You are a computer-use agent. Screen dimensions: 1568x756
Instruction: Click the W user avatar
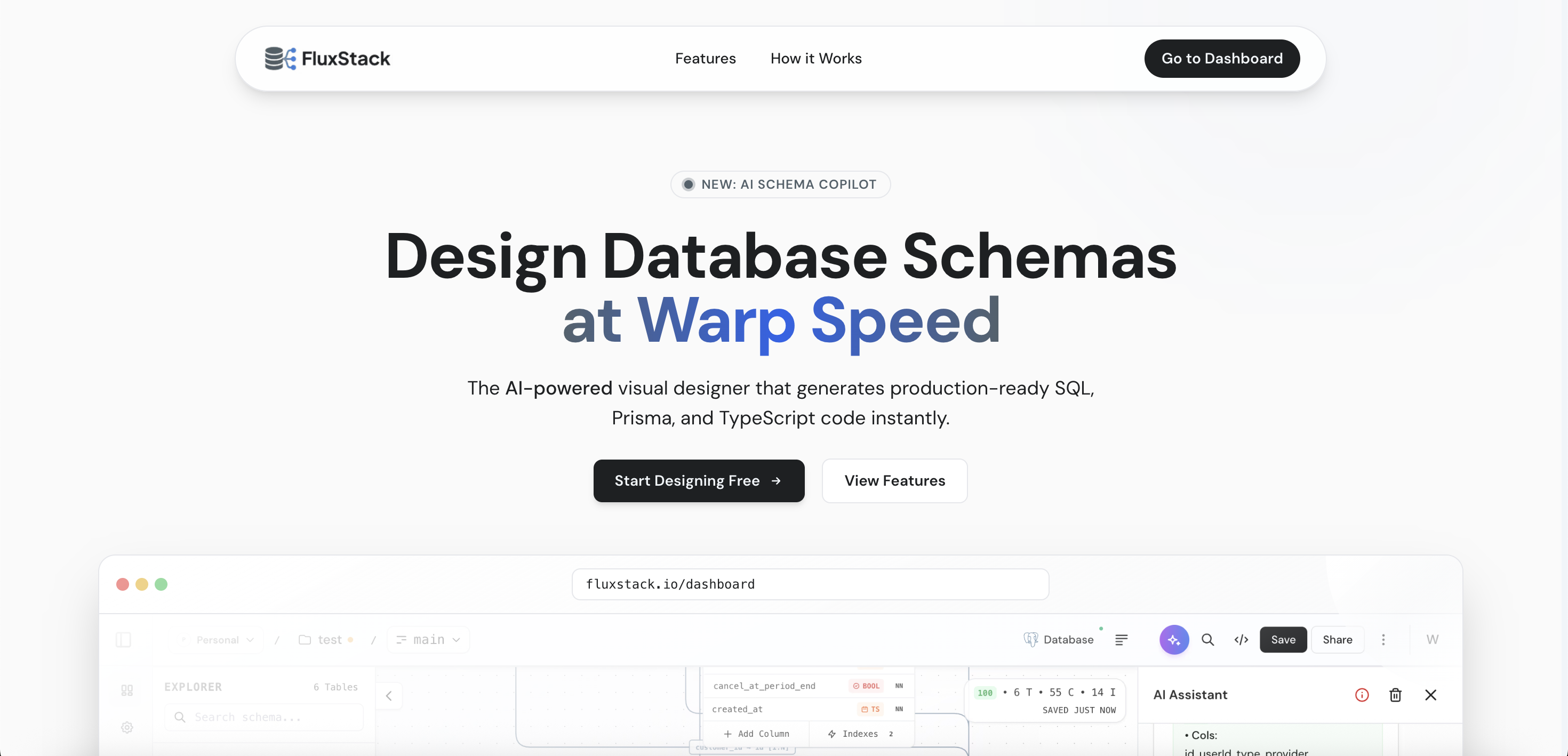pos(1432,640)
